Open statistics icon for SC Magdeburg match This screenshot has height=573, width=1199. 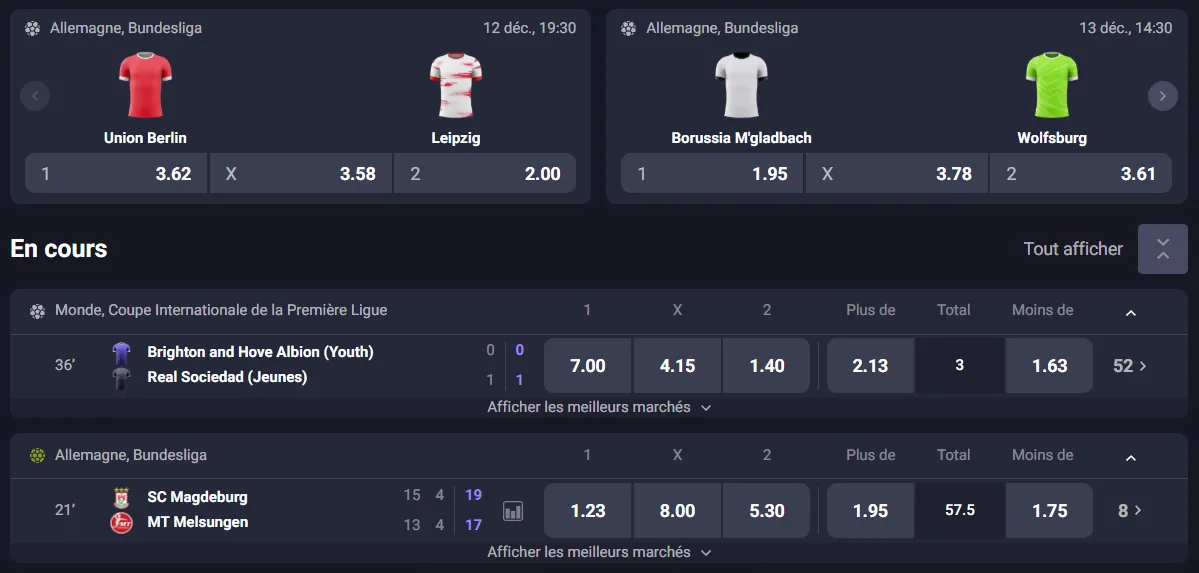point(513,511)
